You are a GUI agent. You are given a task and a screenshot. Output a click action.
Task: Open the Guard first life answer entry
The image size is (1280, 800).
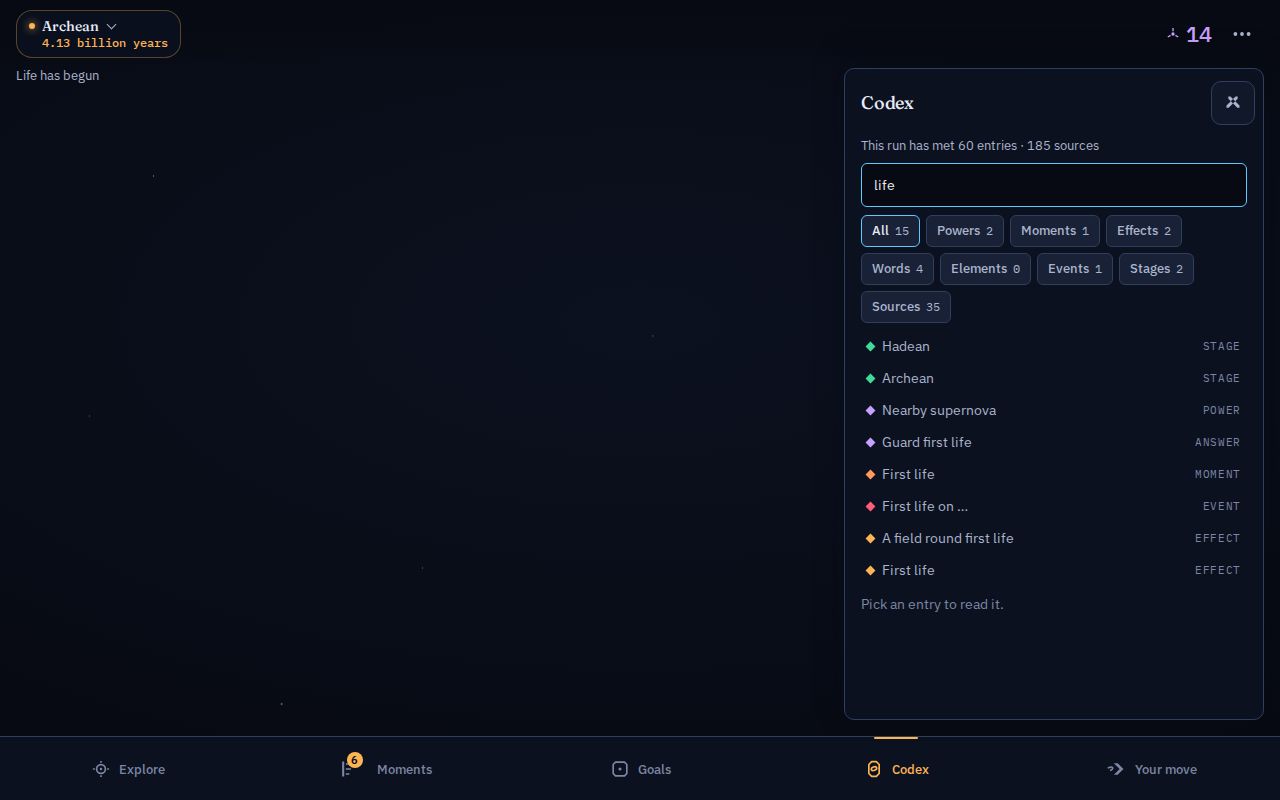click(1054, 442)
